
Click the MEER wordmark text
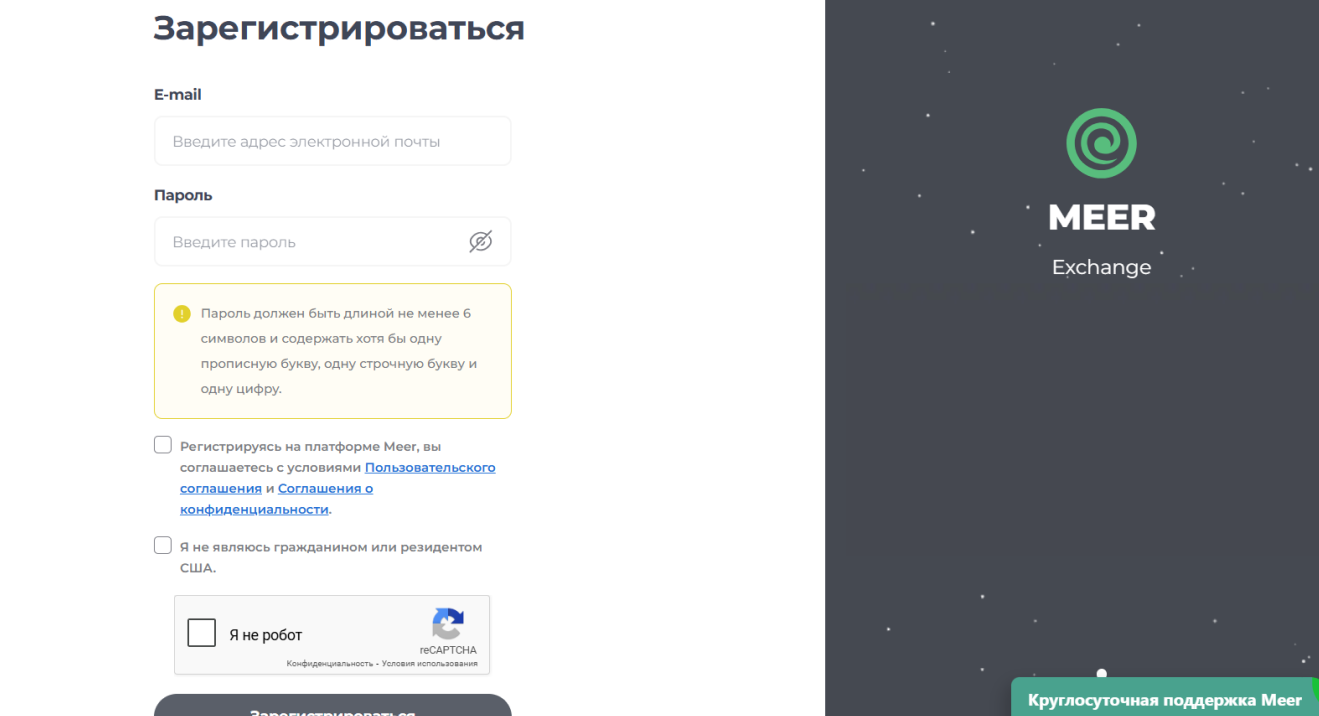[1101, 217]
